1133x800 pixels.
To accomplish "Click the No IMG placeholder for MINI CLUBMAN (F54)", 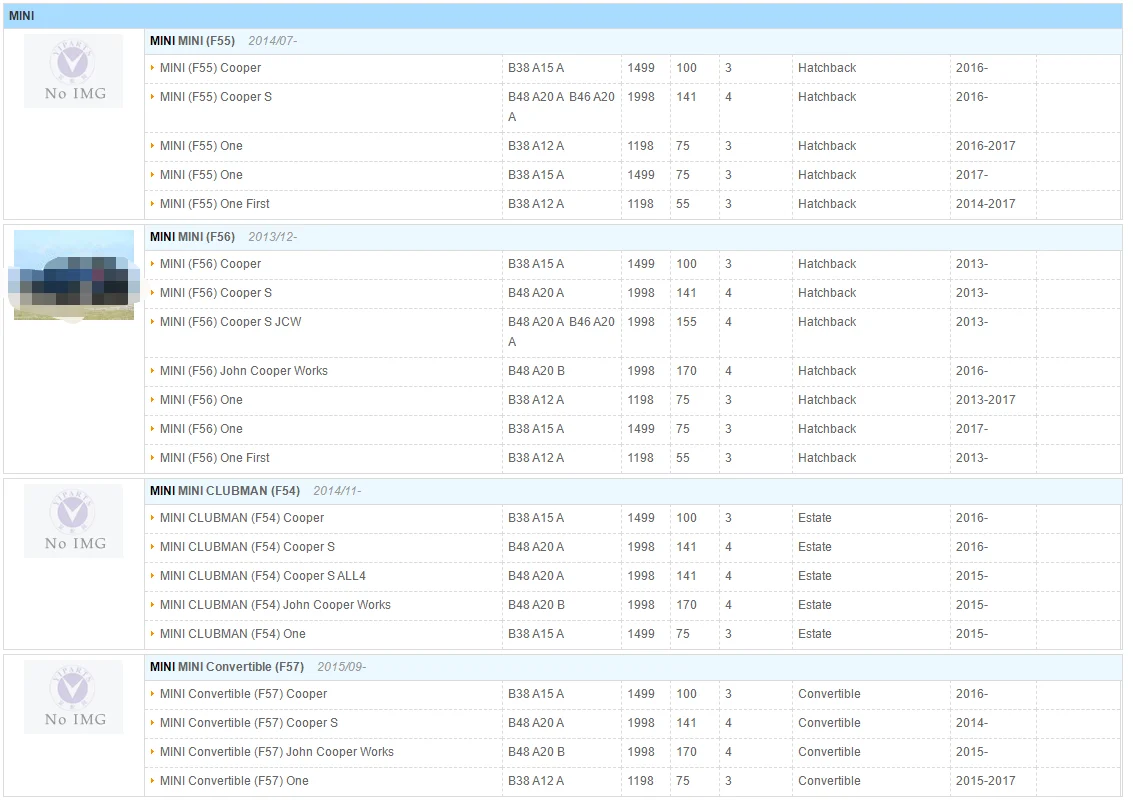I will click(74, 521).
